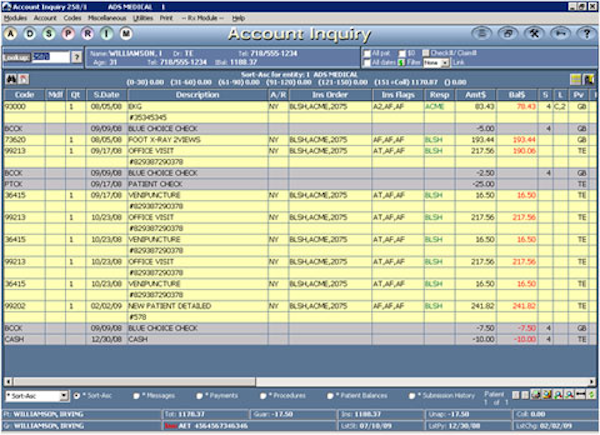Click the question mark button beside Lookup

tap(78, 57)
